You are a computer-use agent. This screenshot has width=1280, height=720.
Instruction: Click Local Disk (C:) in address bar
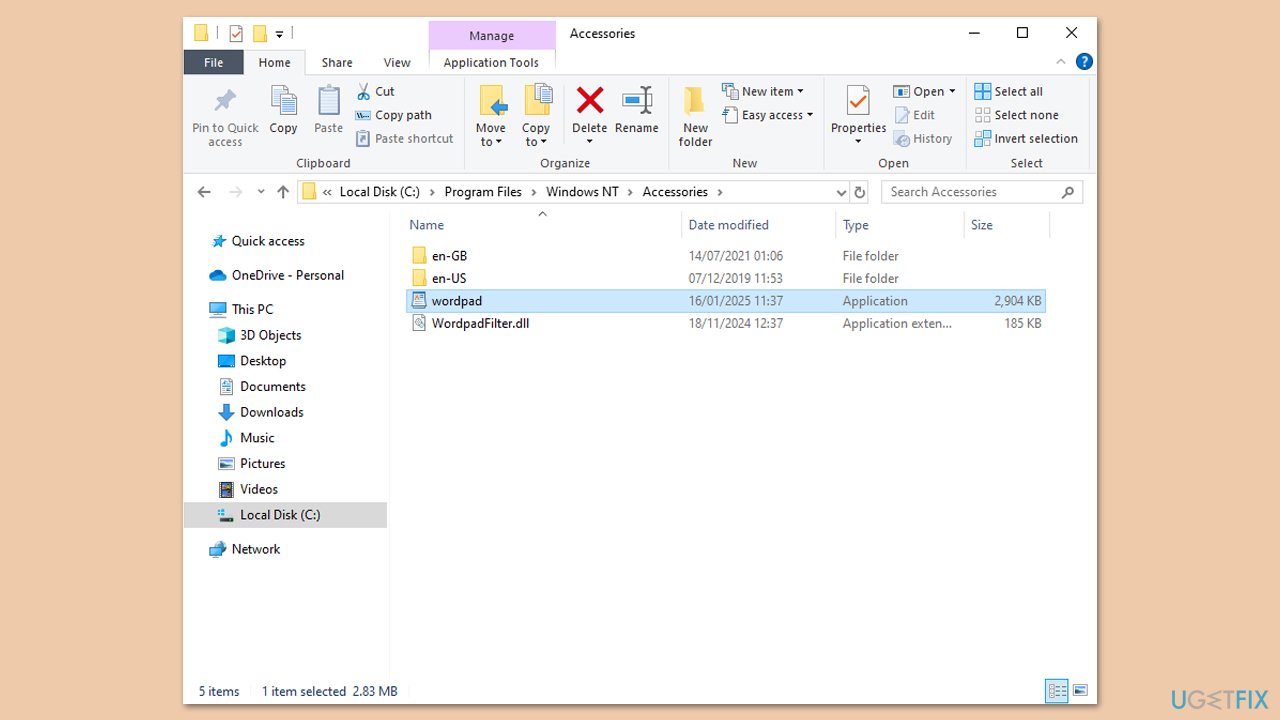pos(380,192)
